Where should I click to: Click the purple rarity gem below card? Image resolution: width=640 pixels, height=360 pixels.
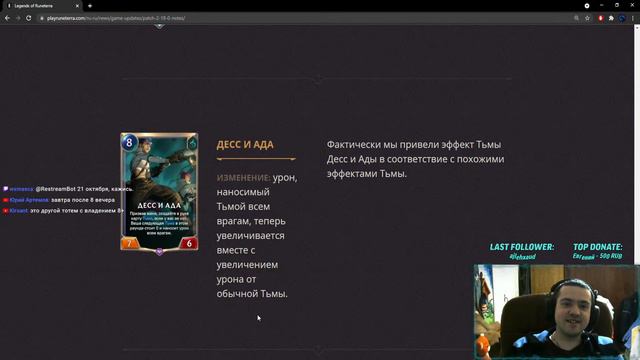click(x=160, y=252)
